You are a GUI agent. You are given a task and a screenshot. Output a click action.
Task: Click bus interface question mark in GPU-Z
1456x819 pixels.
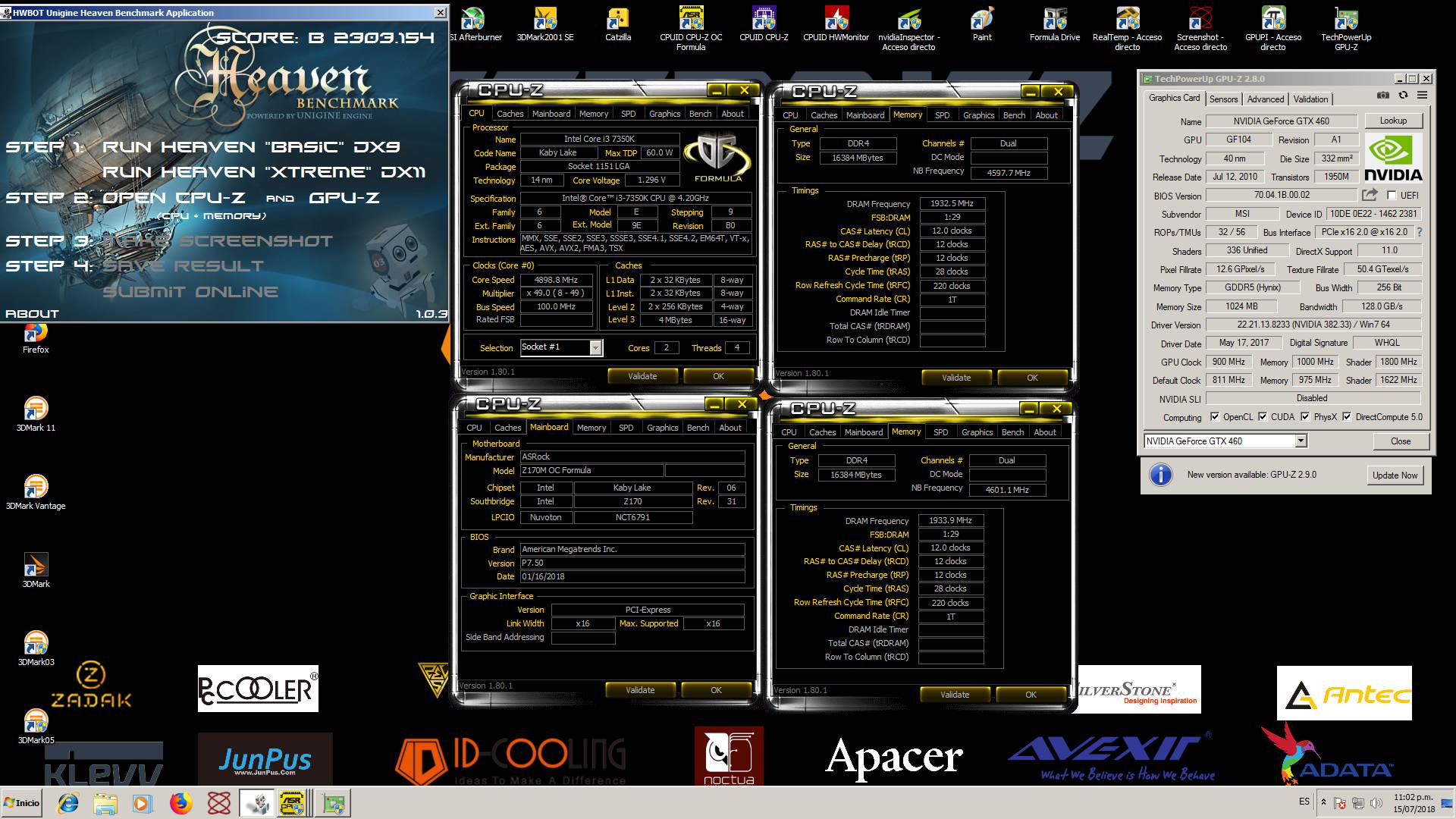point(1419,232)
